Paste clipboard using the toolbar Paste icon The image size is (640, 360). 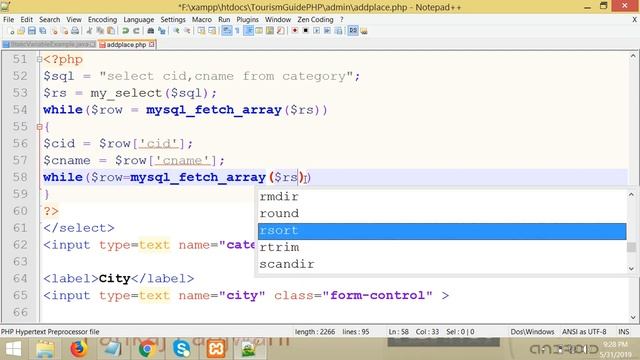111,31
